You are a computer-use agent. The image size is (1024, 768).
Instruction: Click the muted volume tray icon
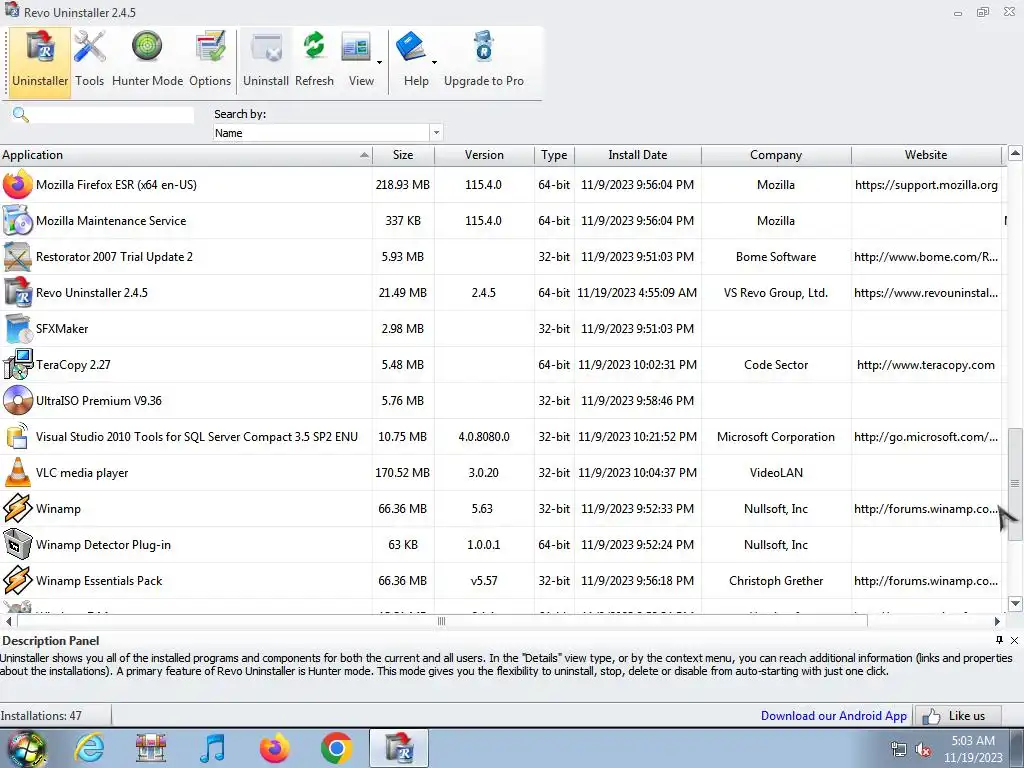923,750
